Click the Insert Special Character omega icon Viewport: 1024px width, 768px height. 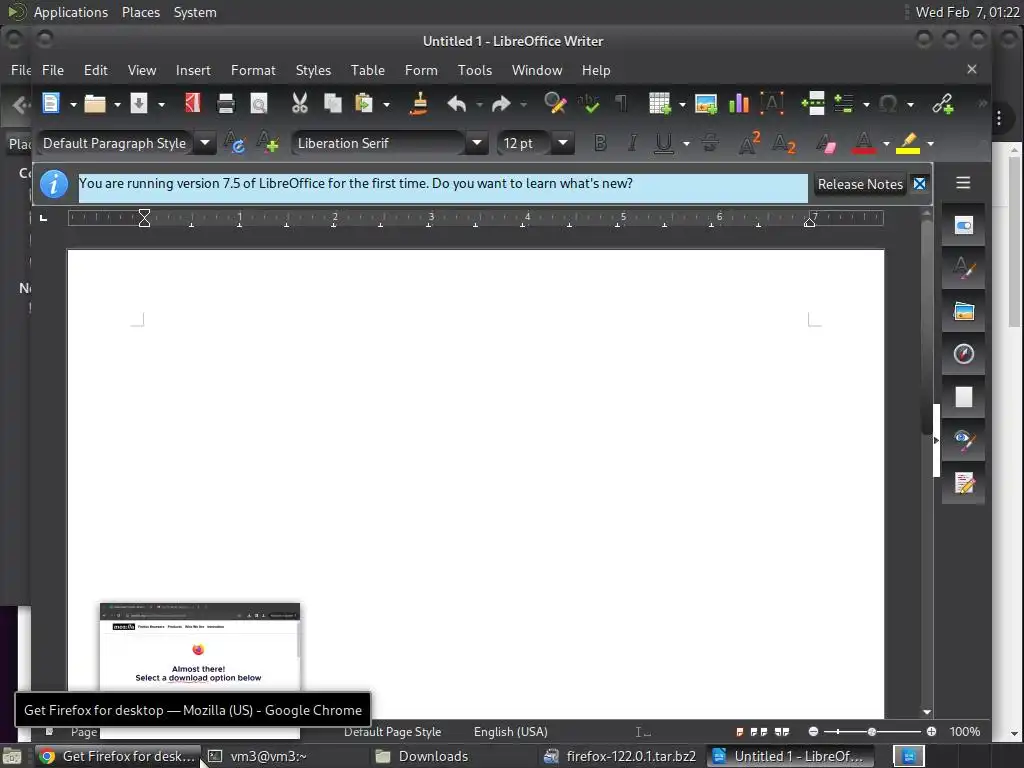888,103
